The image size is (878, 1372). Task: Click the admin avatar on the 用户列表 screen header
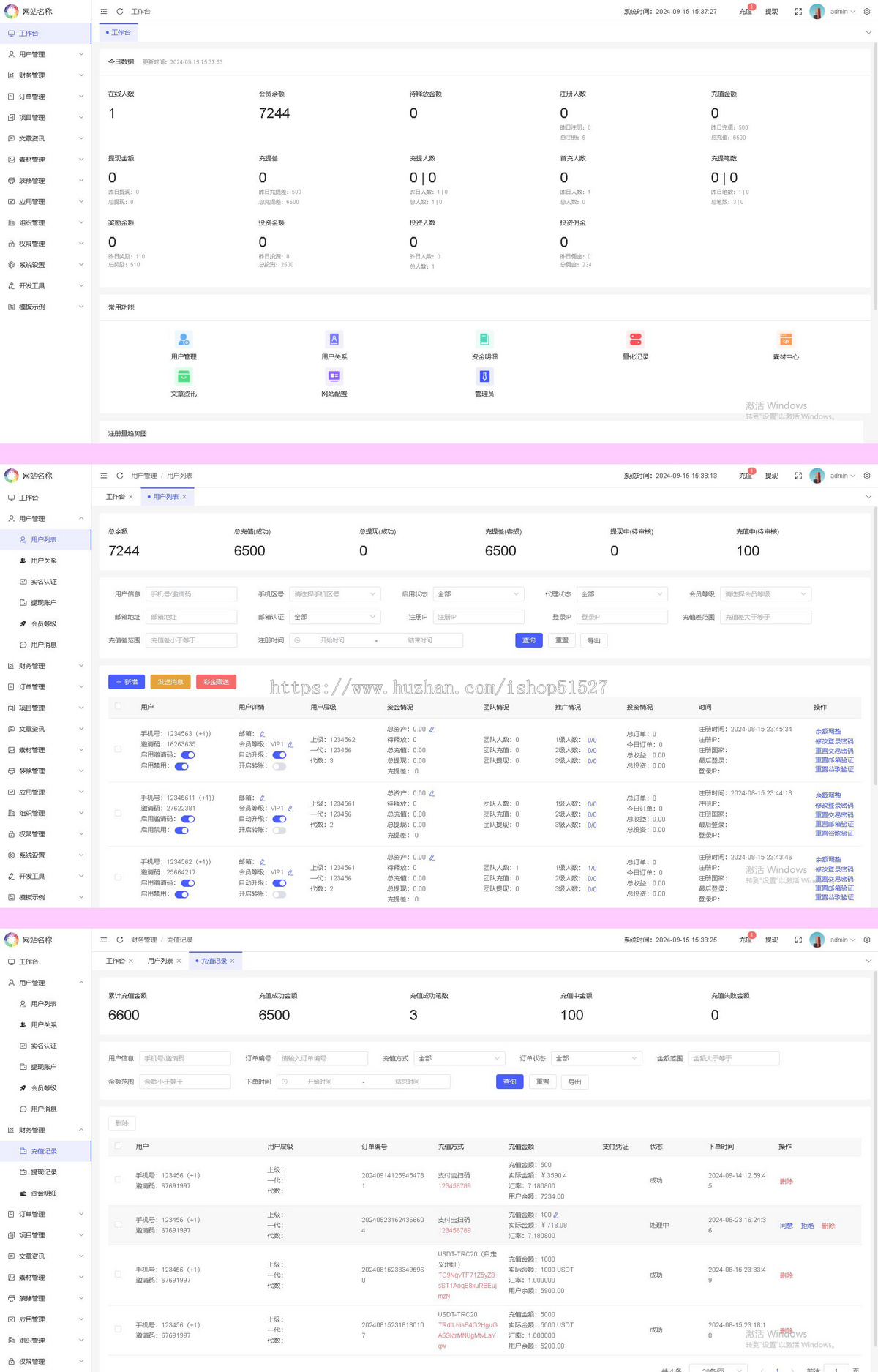click(817, 476)
